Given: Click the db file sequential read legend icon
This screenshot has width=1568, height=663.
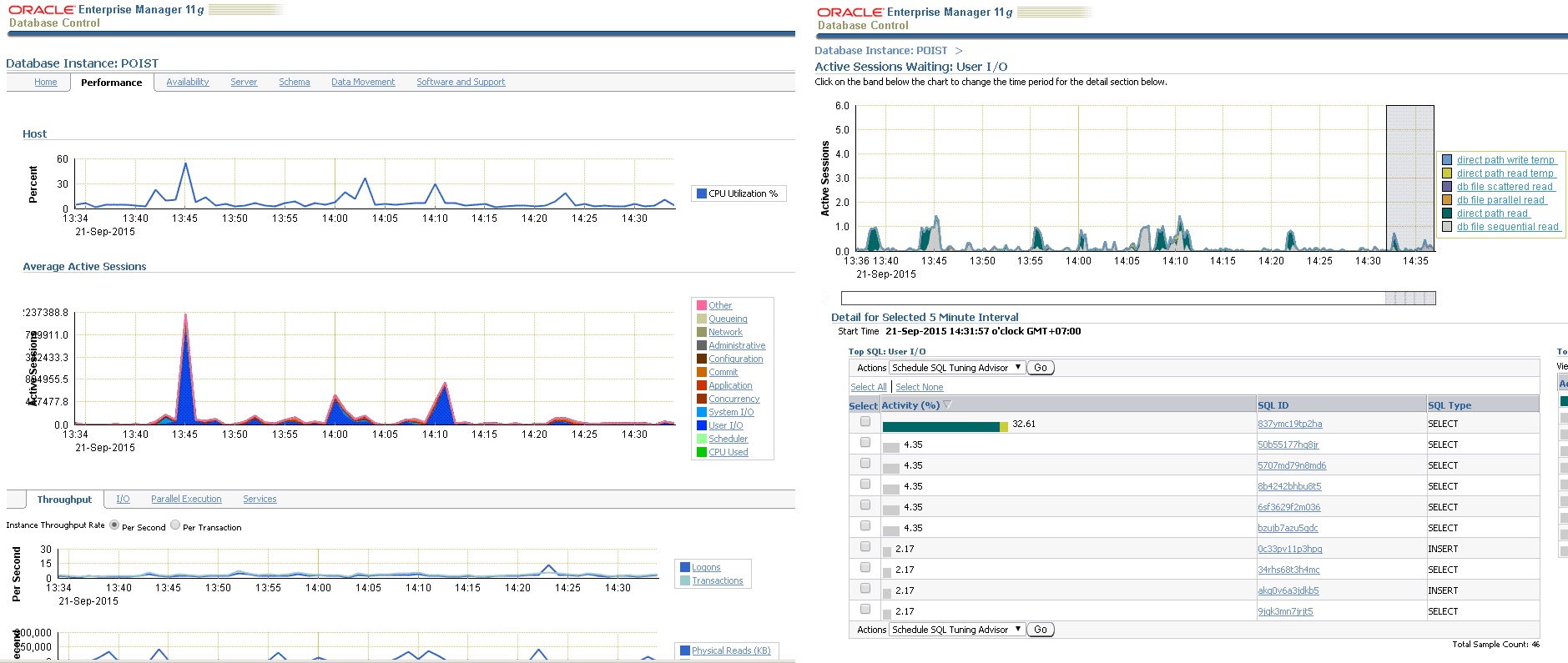Looking at the screenshot, I should click(1447, 227).
